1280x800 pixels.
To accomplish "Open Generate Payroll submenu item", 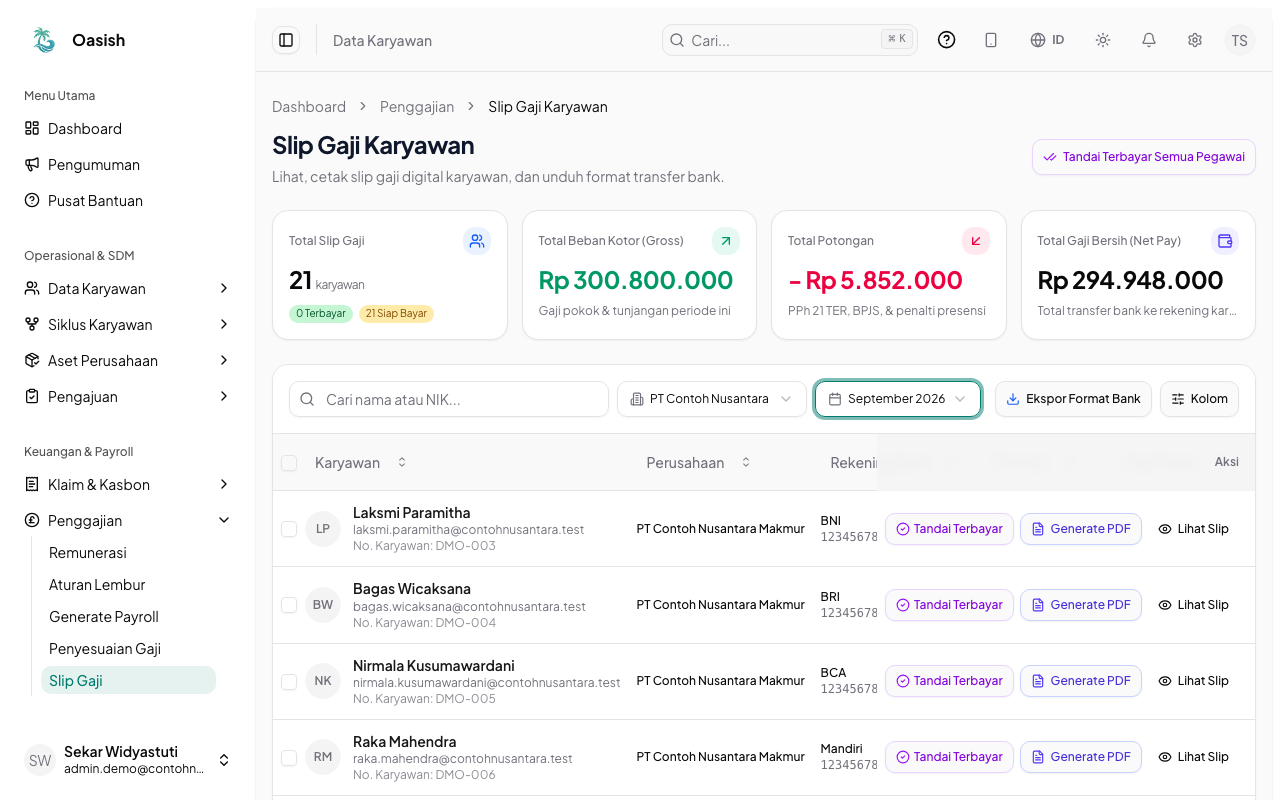I will 128,617.
